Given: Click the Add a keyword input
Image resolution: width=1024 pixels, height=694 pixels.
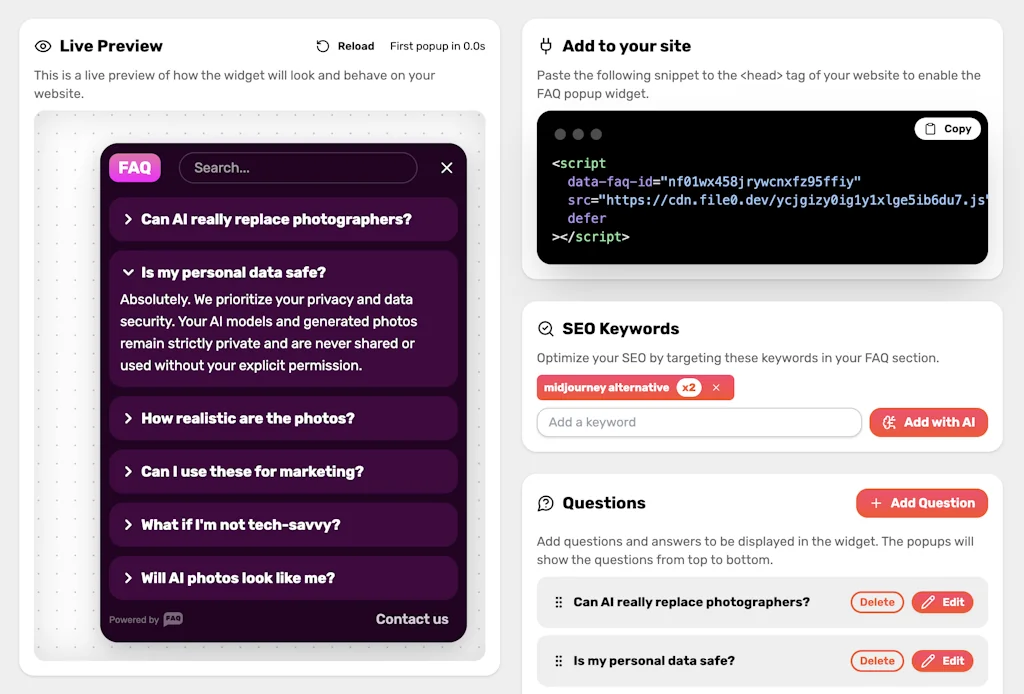Looking at the screenshot, I should tap(699, 422).
